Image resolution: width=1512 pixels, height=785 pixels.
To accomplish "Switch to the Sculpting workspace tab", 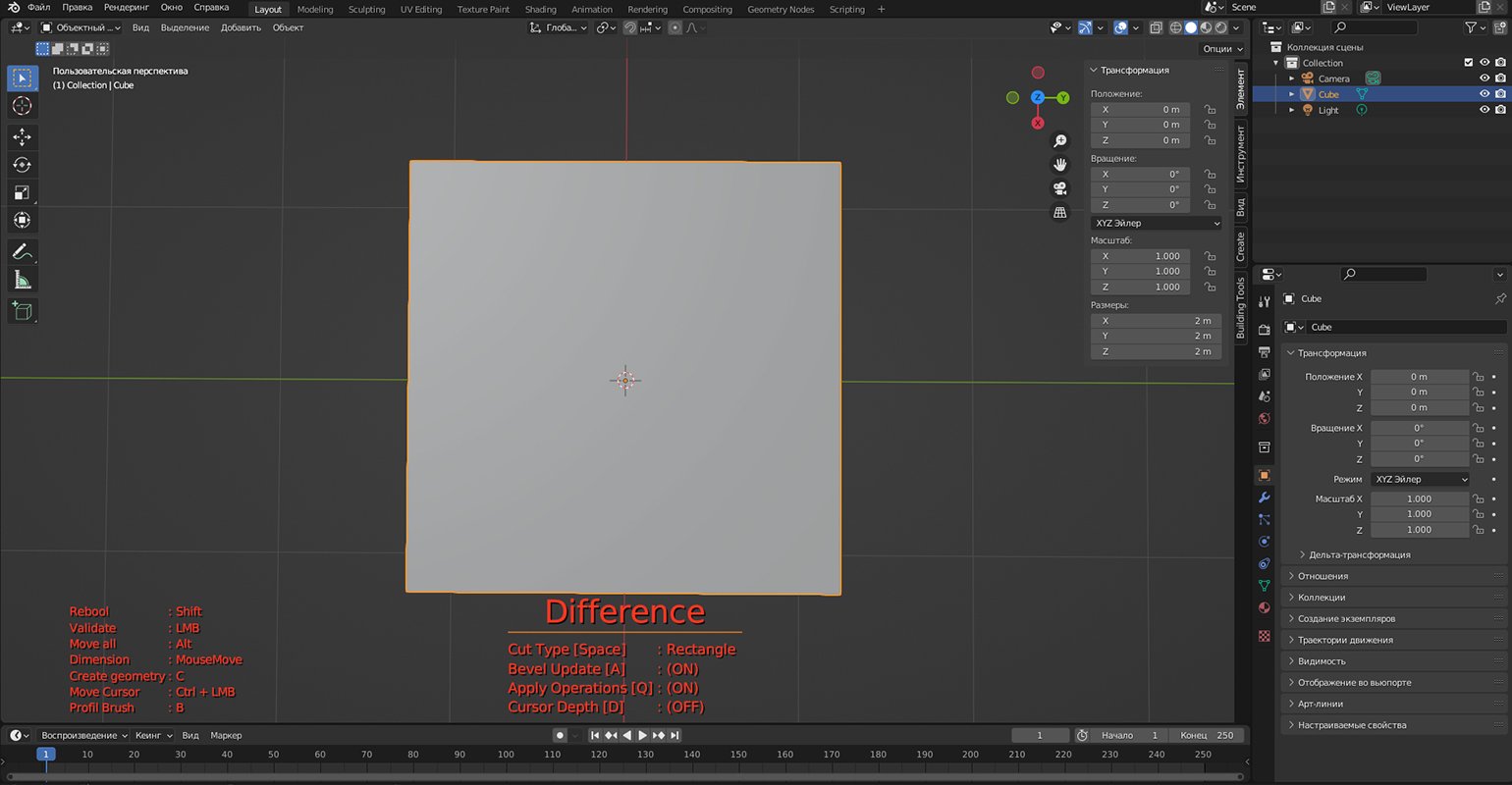I will (366, 9).
